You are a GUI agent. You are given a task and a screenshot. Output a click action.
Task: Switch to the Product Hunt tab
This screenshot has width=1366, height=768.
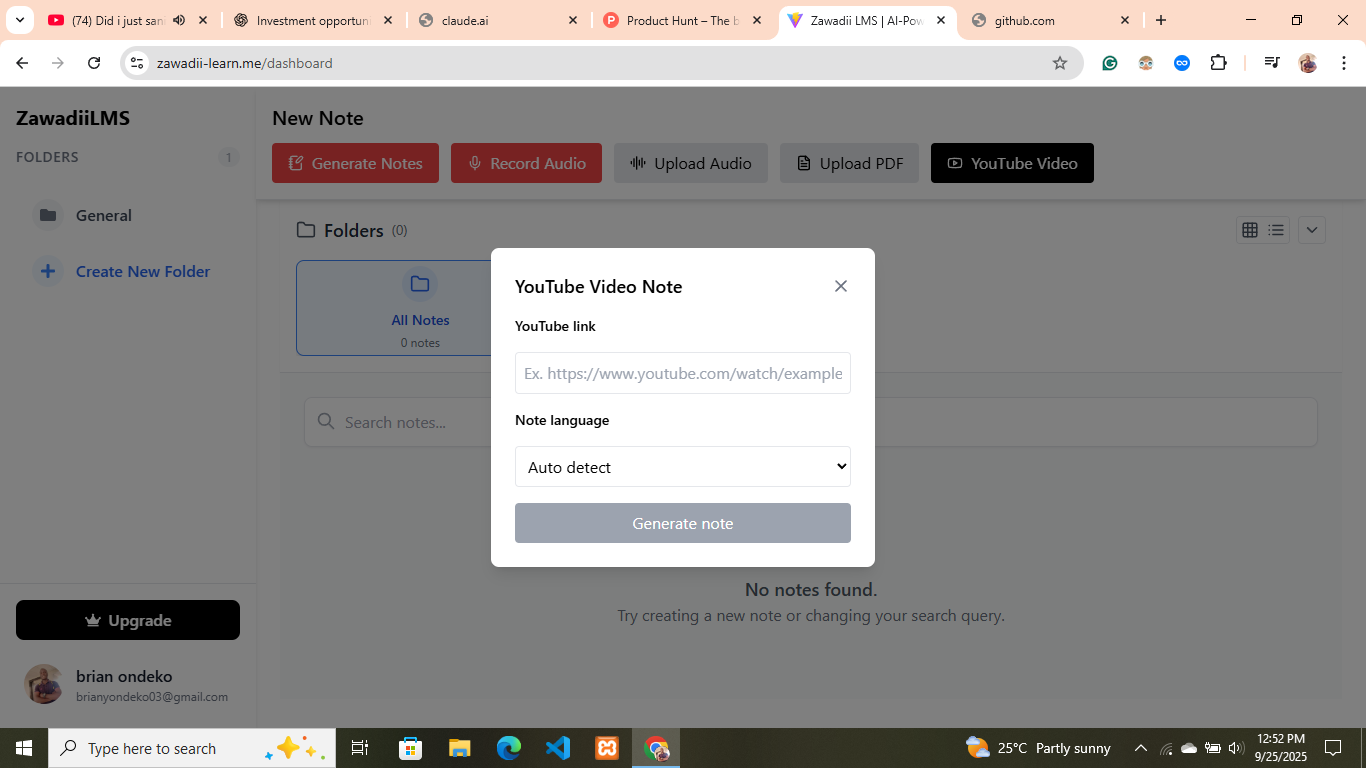683,20
